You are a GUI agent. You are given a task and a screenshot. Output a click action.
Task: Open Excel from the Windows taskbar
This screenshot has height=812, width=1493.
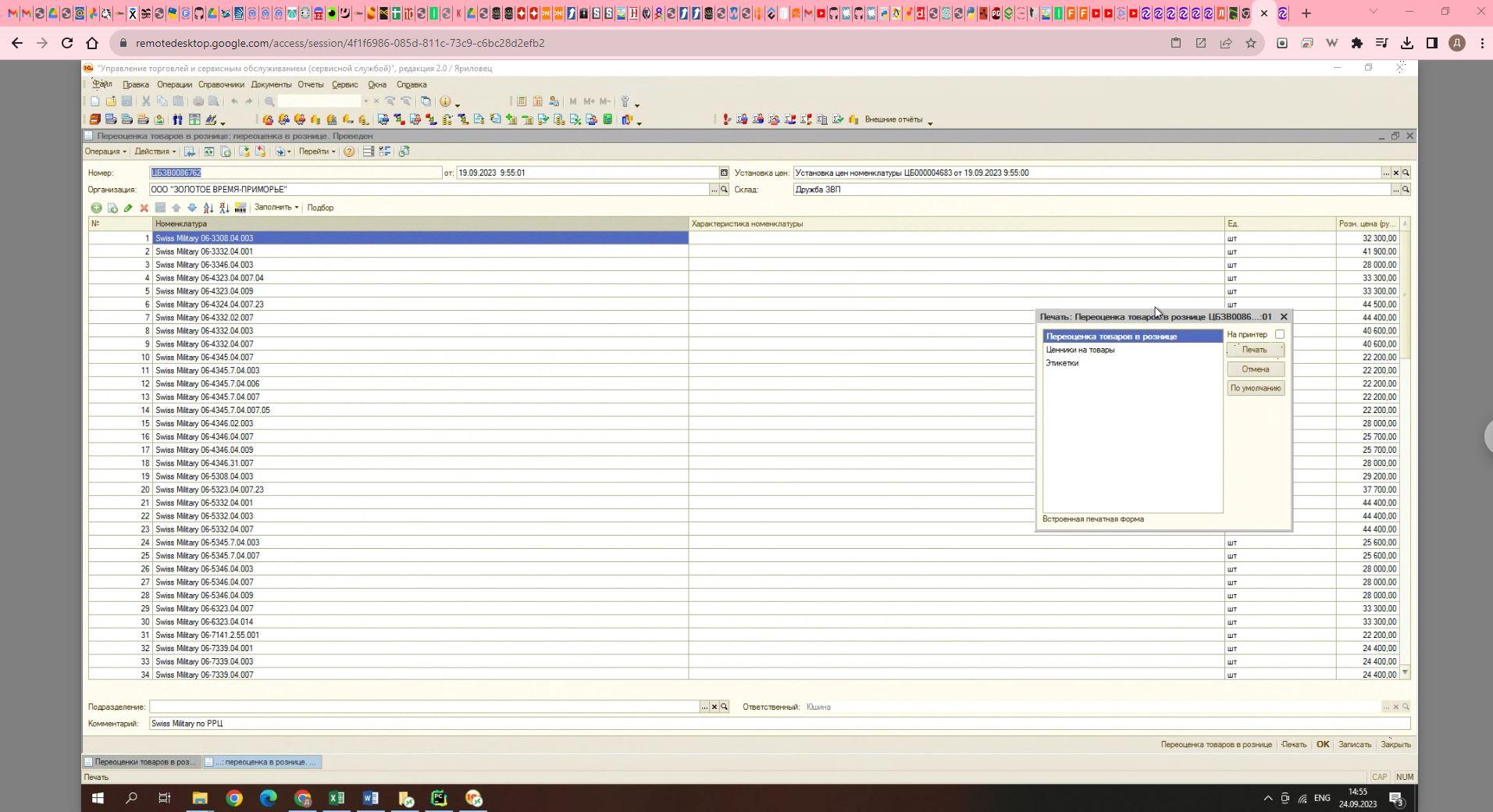pyautogui.click(x=337, y=798)
